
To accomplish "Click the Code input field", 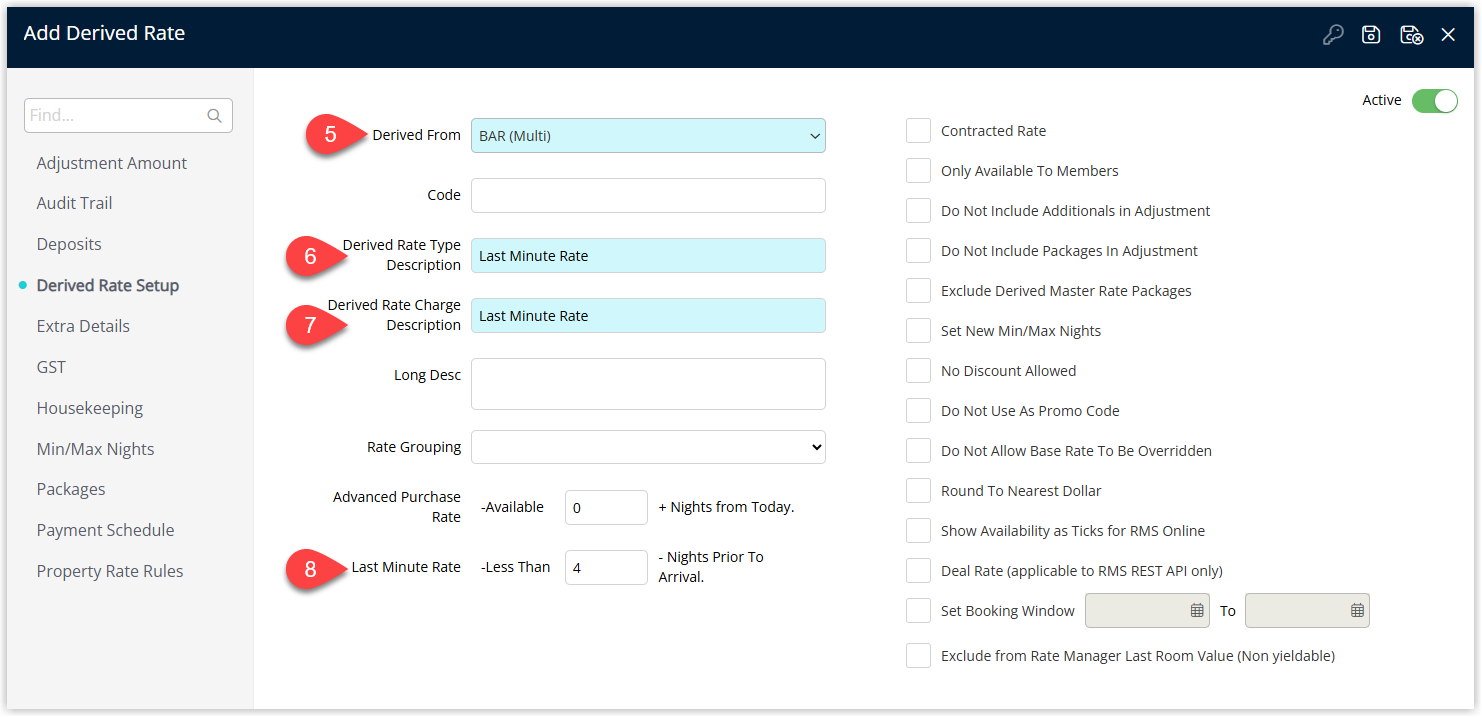I will click(x=648, y=195).
